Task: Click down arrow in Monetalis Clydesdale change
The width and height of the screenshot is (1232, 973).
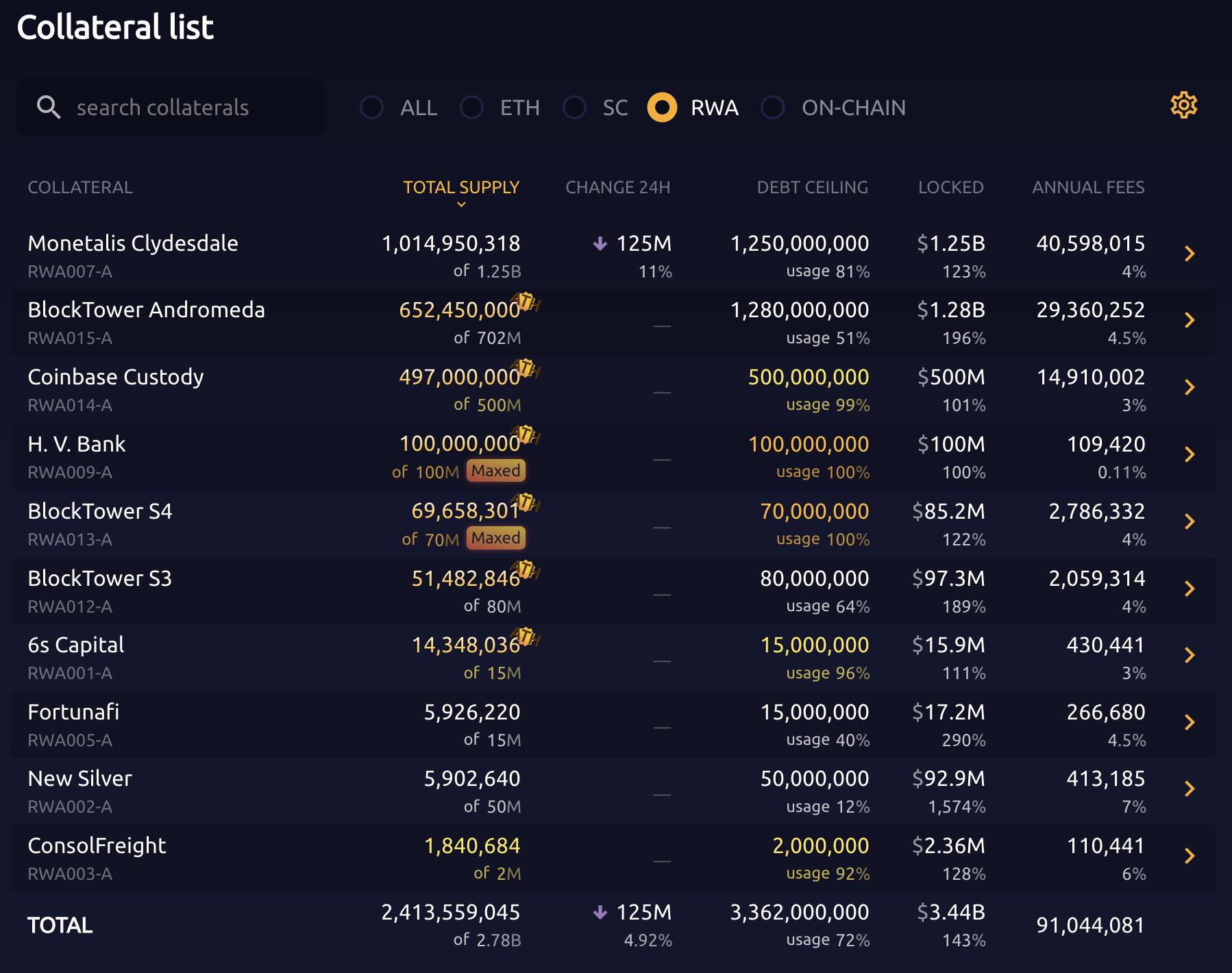Action: pyautogui.click(x=600, y=244)
